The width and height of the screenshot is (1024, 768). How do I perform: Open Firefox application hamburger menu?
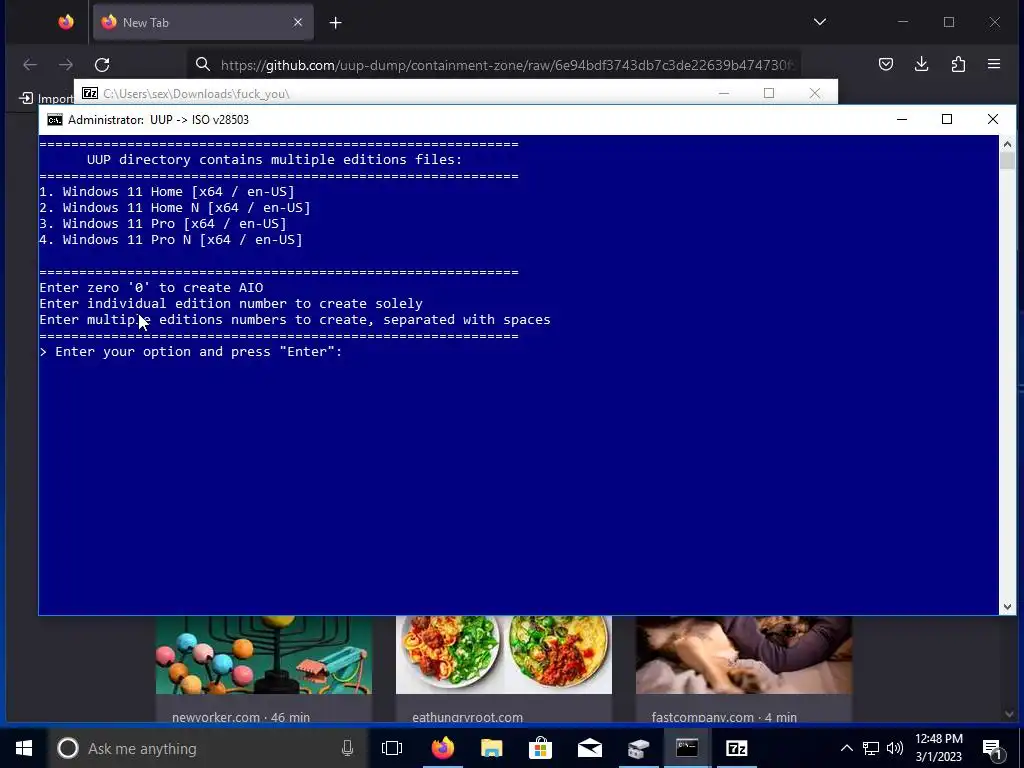pos(994,64)
